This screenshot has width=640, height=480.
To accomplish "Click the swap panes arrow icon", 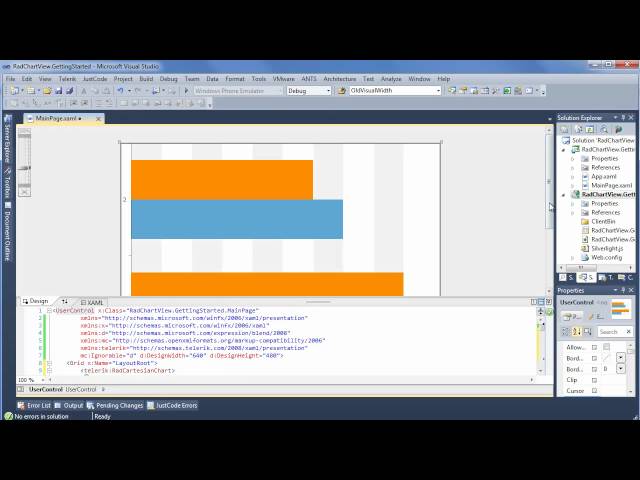I will tap(64, 302).
